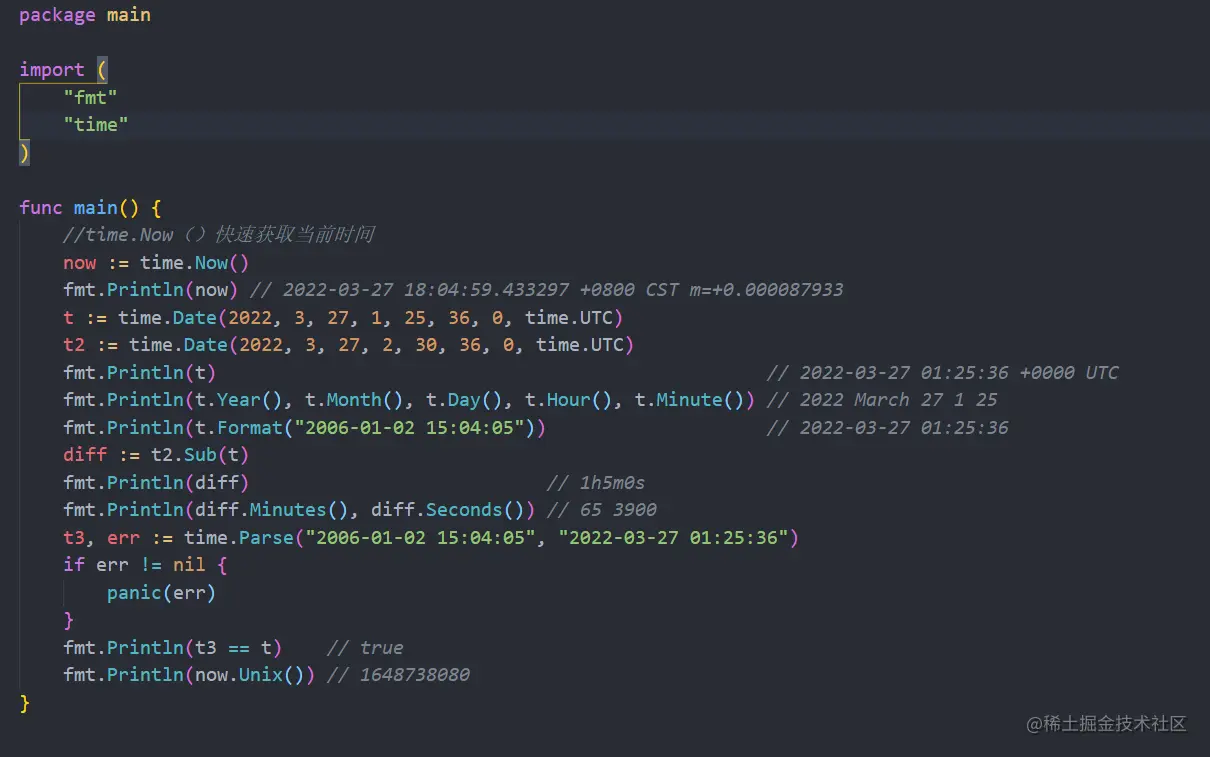Image resolution: width=1210 pixels, height=757 pixels.
Task: Select the "time" import string
Action: click(x=96, y=124)
